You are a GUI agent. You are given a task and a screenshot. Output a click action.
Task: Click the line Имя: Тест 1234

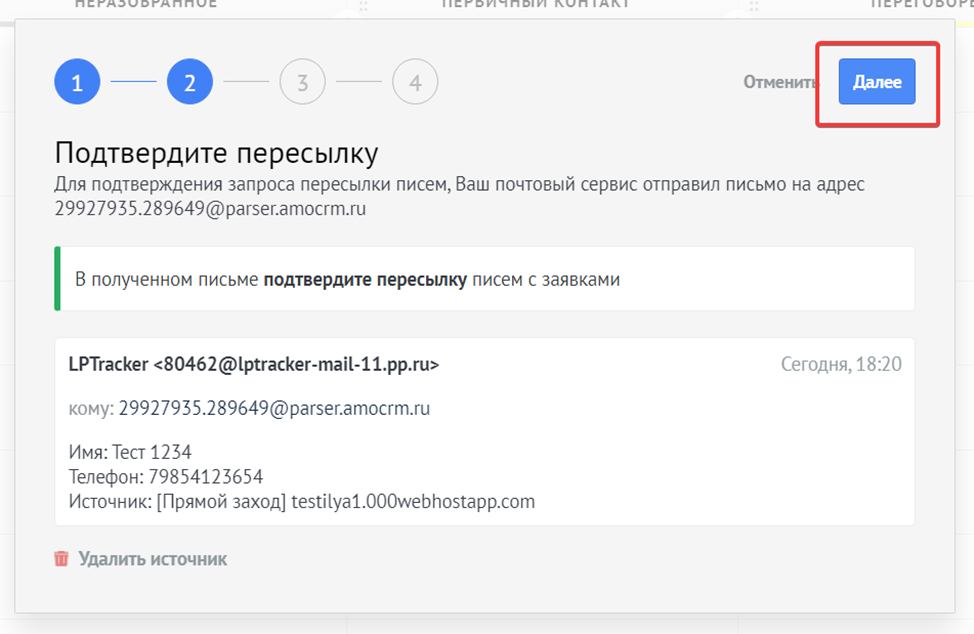(130, 451)
